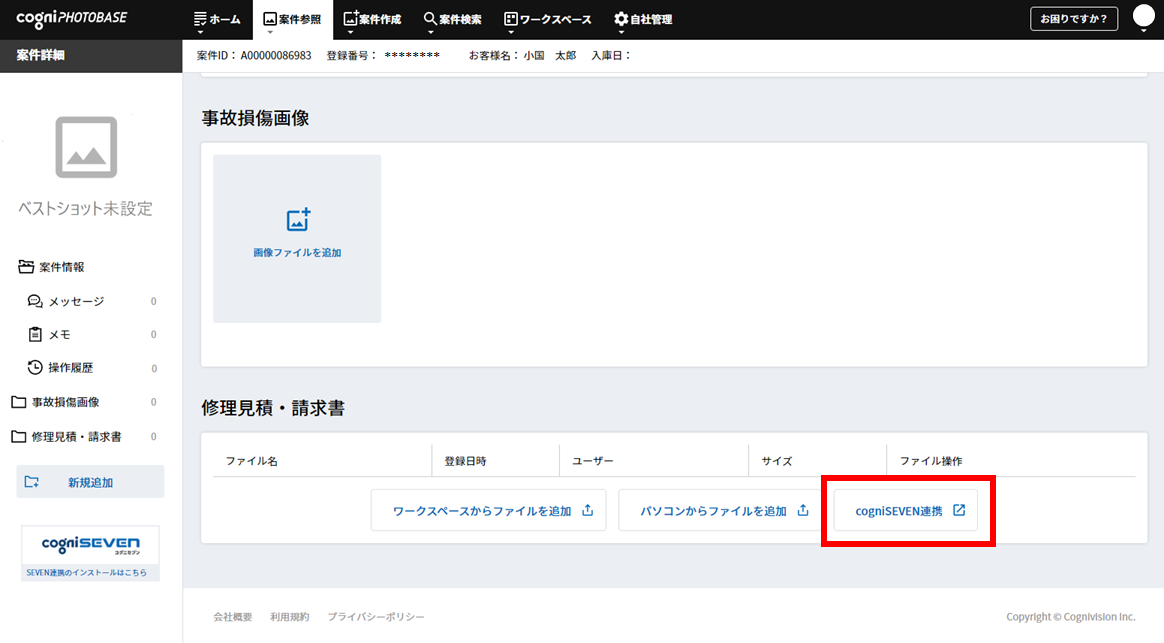
Task: Expand the 案件検索 dropdown
Action: click(452, 19)
